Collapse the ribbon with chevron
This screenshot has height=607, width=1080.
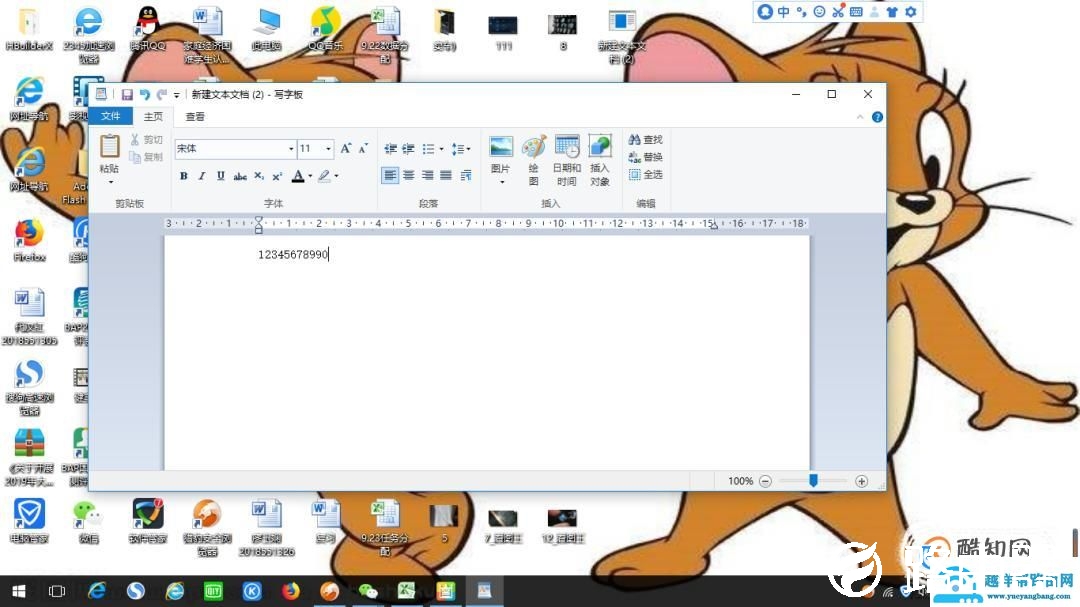860,117
